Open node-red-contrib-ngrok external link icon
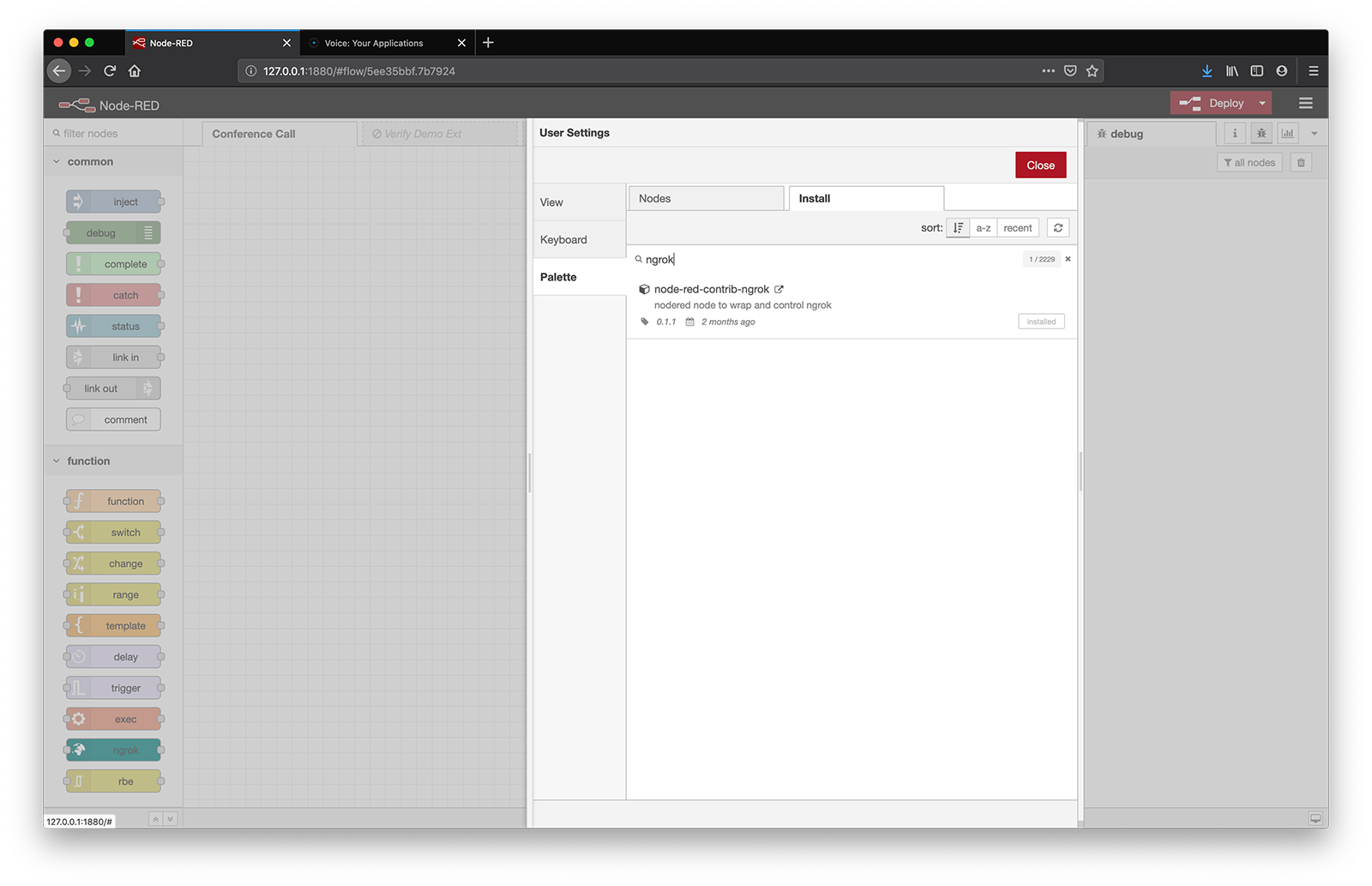The width and height of the screenshot is (1372, 886). click(779, 289)
